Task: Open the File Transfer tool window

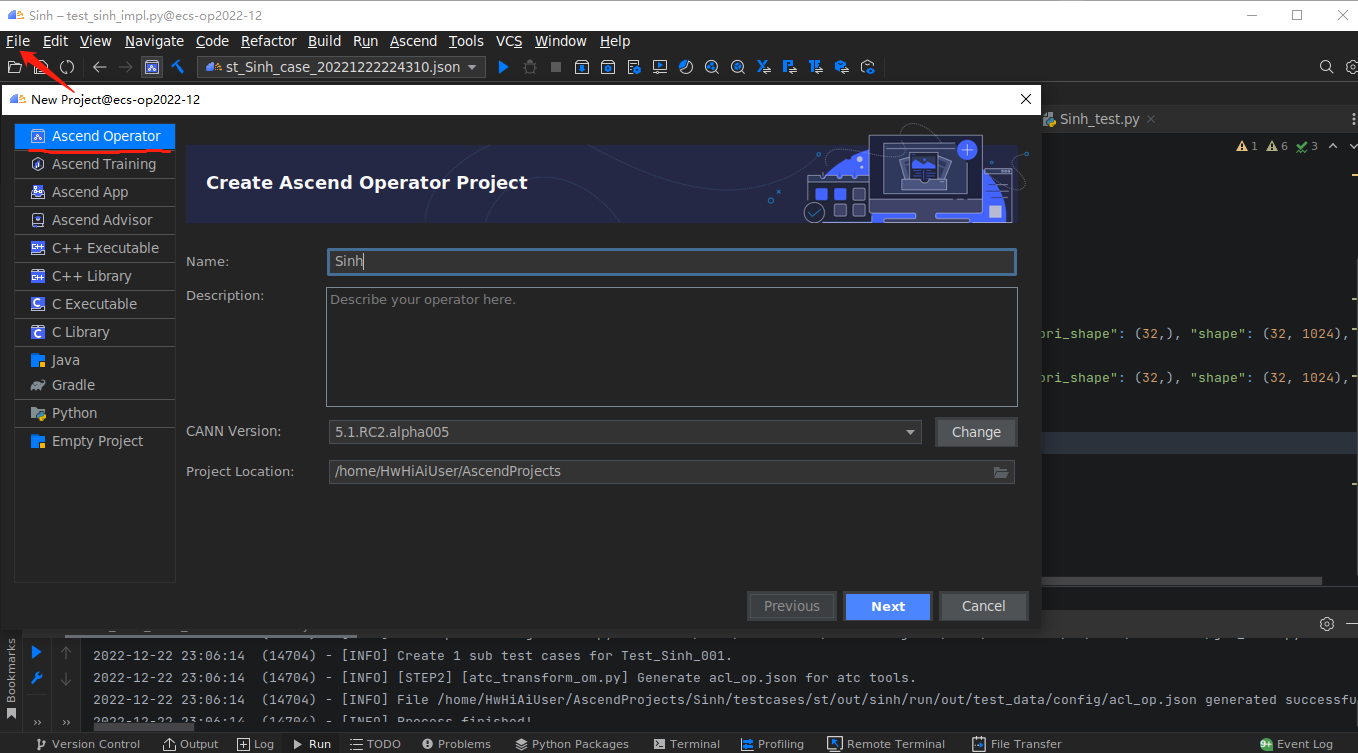Action: tap(1017, 744)
